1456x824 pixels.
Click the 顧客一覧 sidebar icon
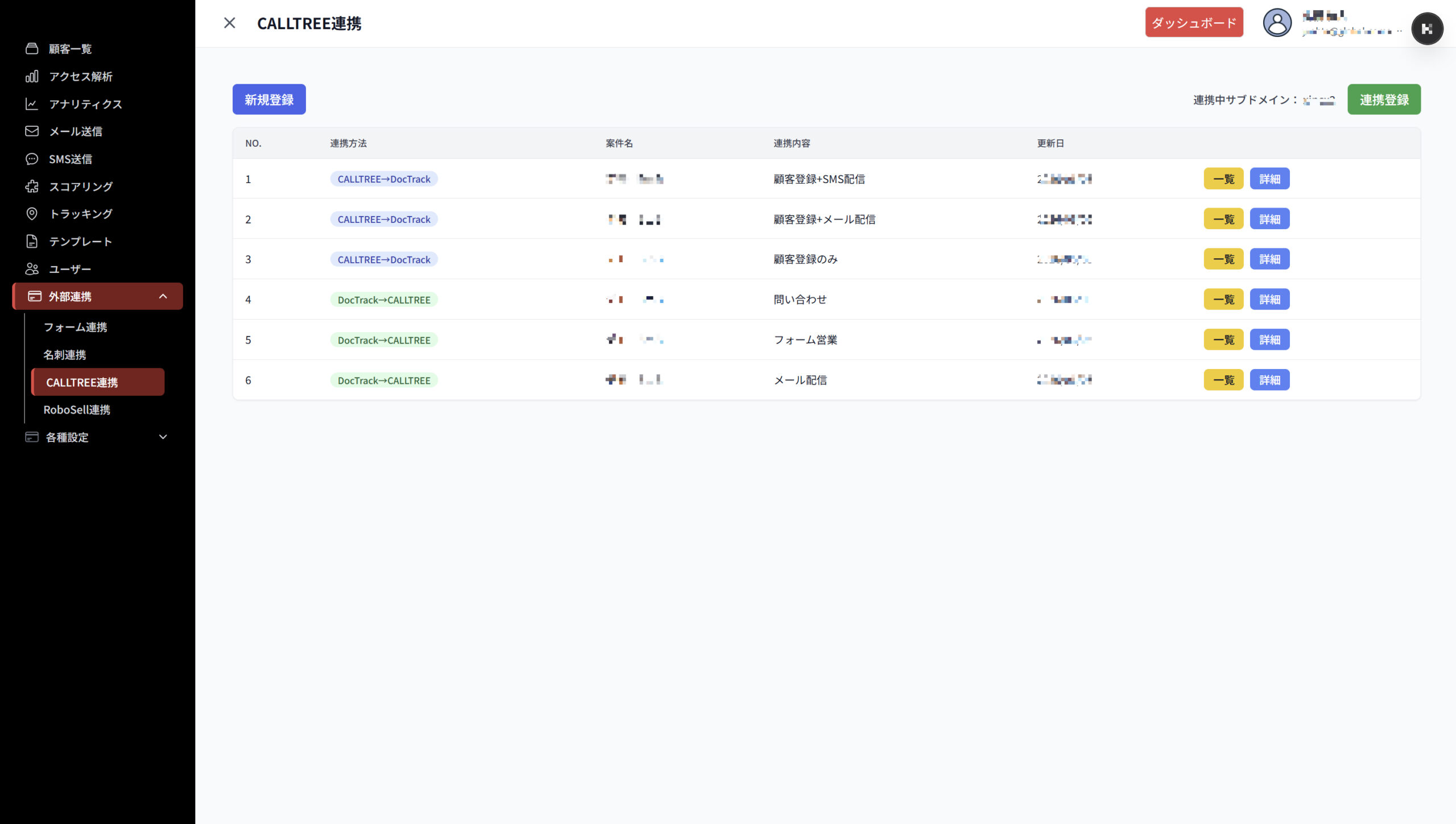point(32,48)
